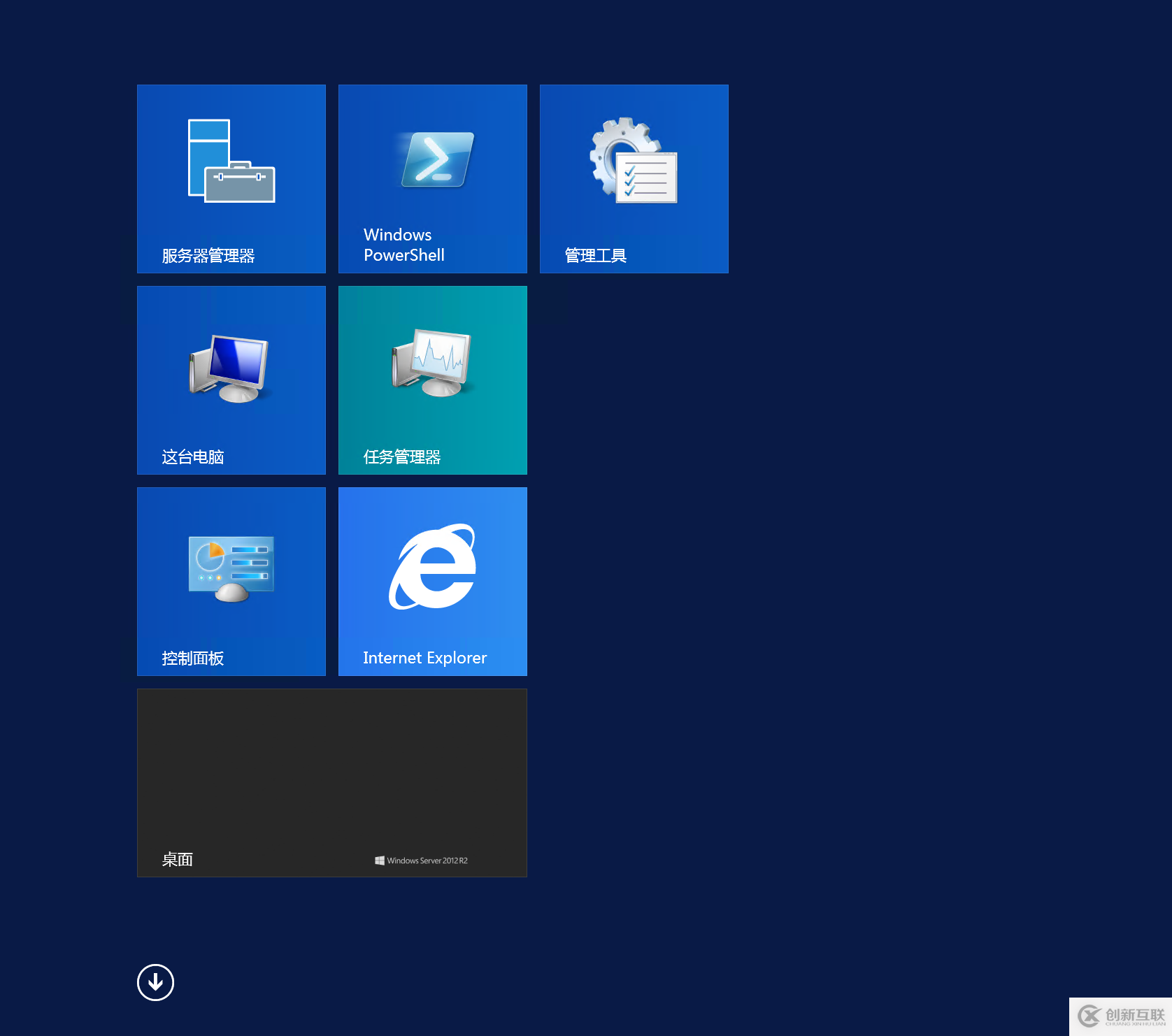Click the 这台电脑 tile label
Screen dimensions: 1172x1036
pos(193,457)
